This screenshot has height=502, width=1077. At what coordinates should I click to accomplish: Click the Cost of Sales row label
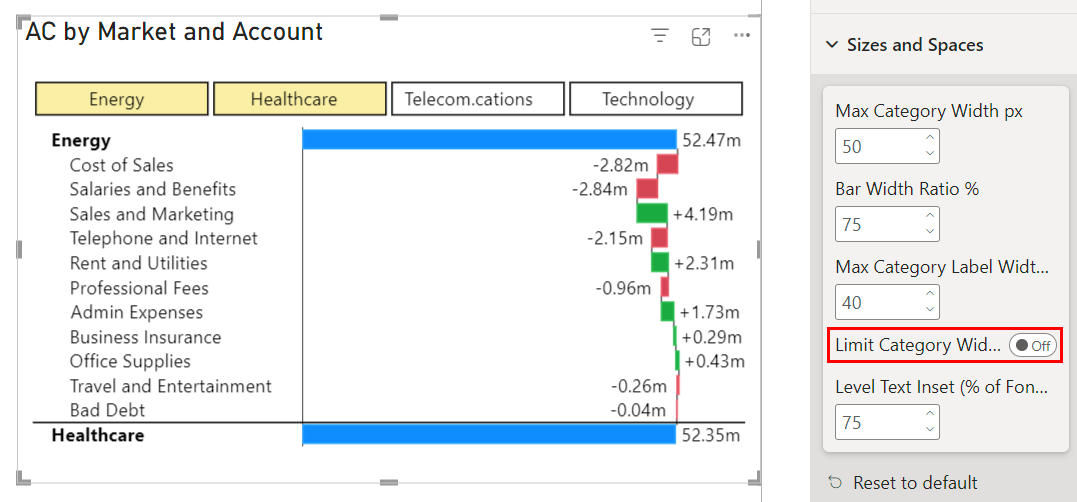click(121, 165)
